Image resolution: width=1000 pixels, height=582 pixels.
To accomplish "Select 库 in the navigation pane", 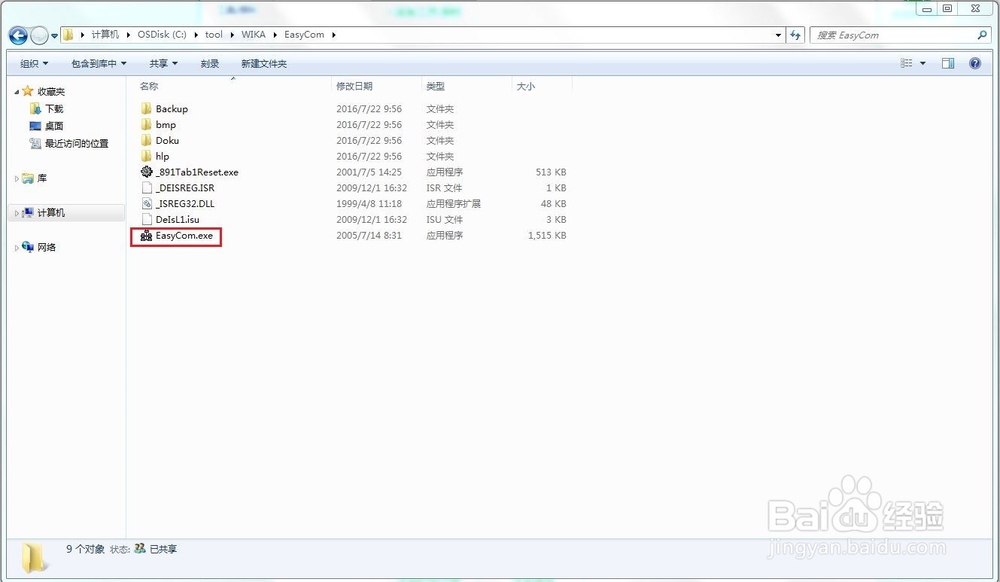I will click(x=42, y=178).
